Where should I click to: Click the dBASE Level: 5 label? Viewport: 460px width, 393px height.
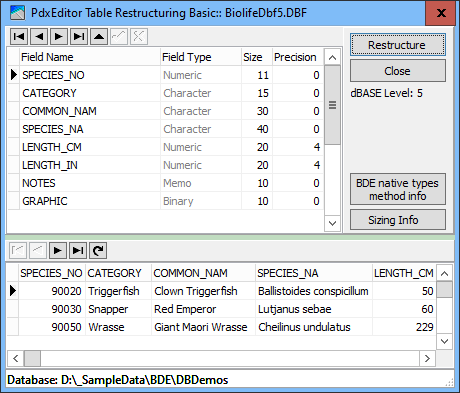point(386,93)
